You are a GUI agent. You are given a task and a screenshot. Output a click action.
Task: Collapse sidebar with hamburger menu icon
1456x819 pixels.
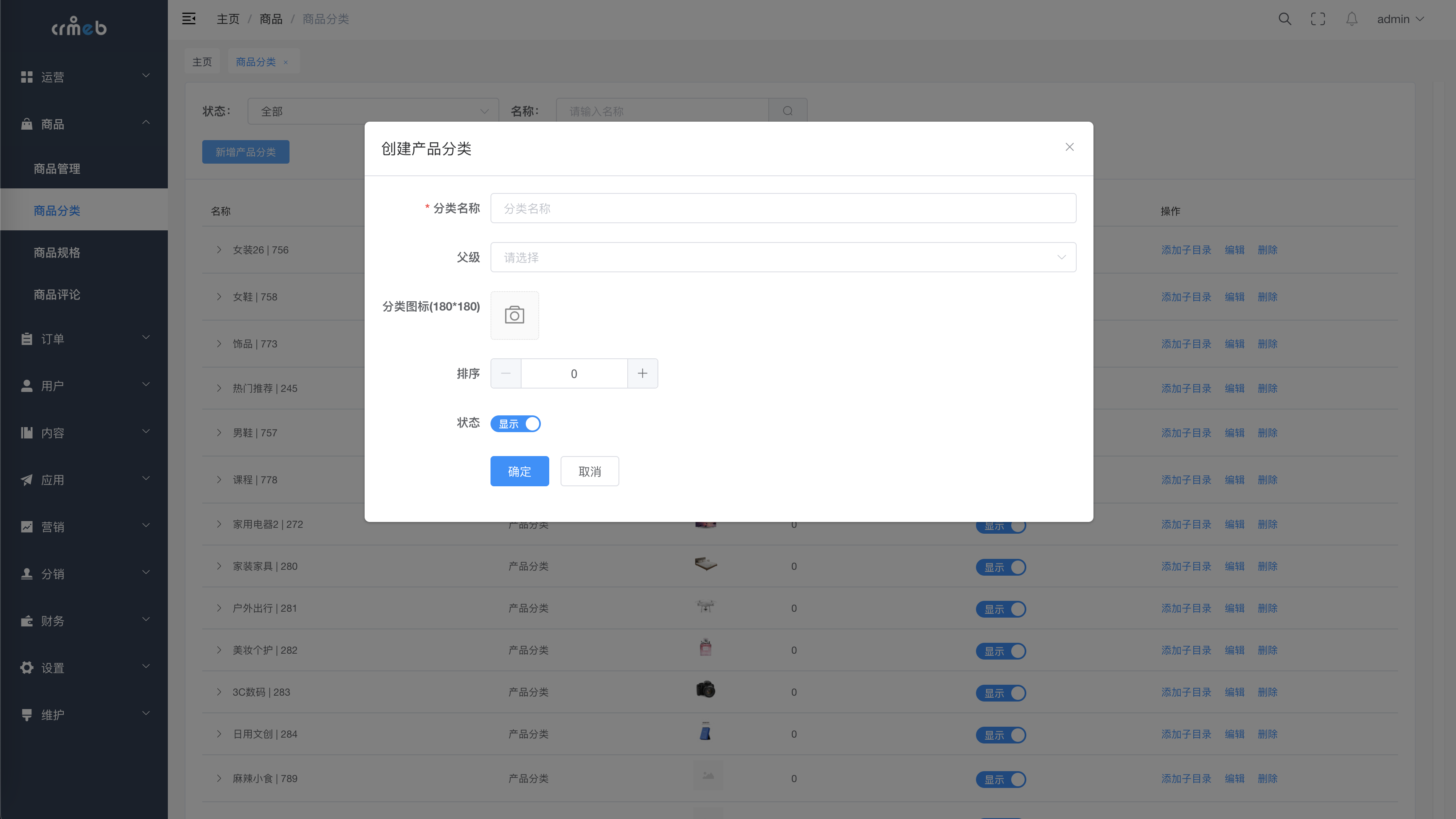point(189,19)
